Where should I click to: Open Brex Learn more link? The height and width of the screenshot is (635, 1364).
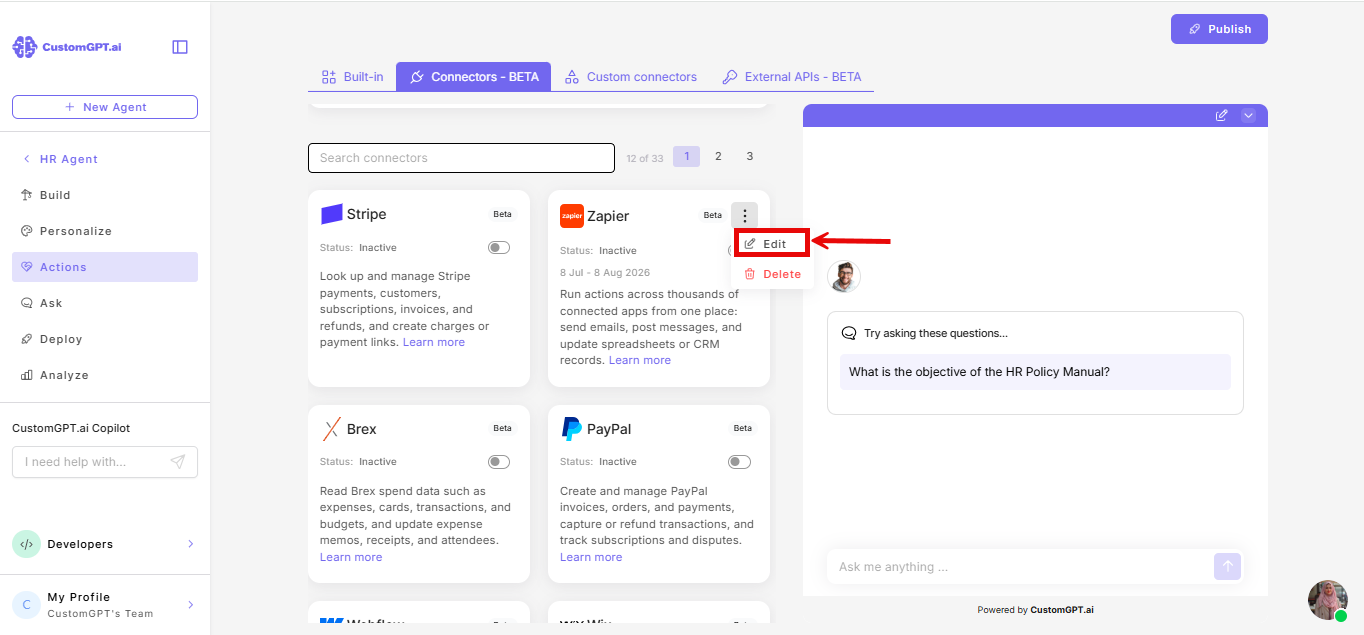351,557
